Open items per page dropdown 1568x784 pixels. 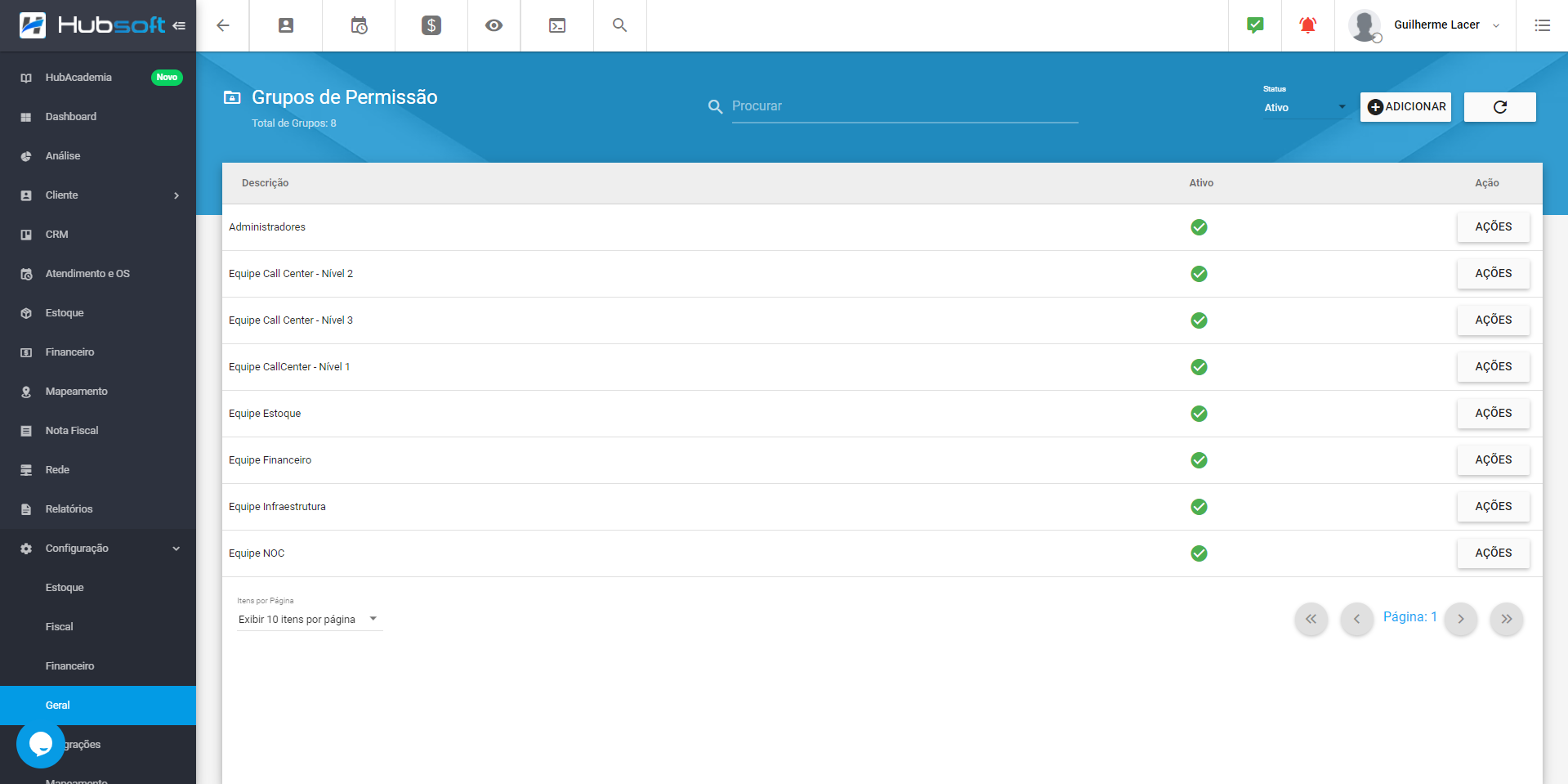pyautogui.click(x=309, y=620)
